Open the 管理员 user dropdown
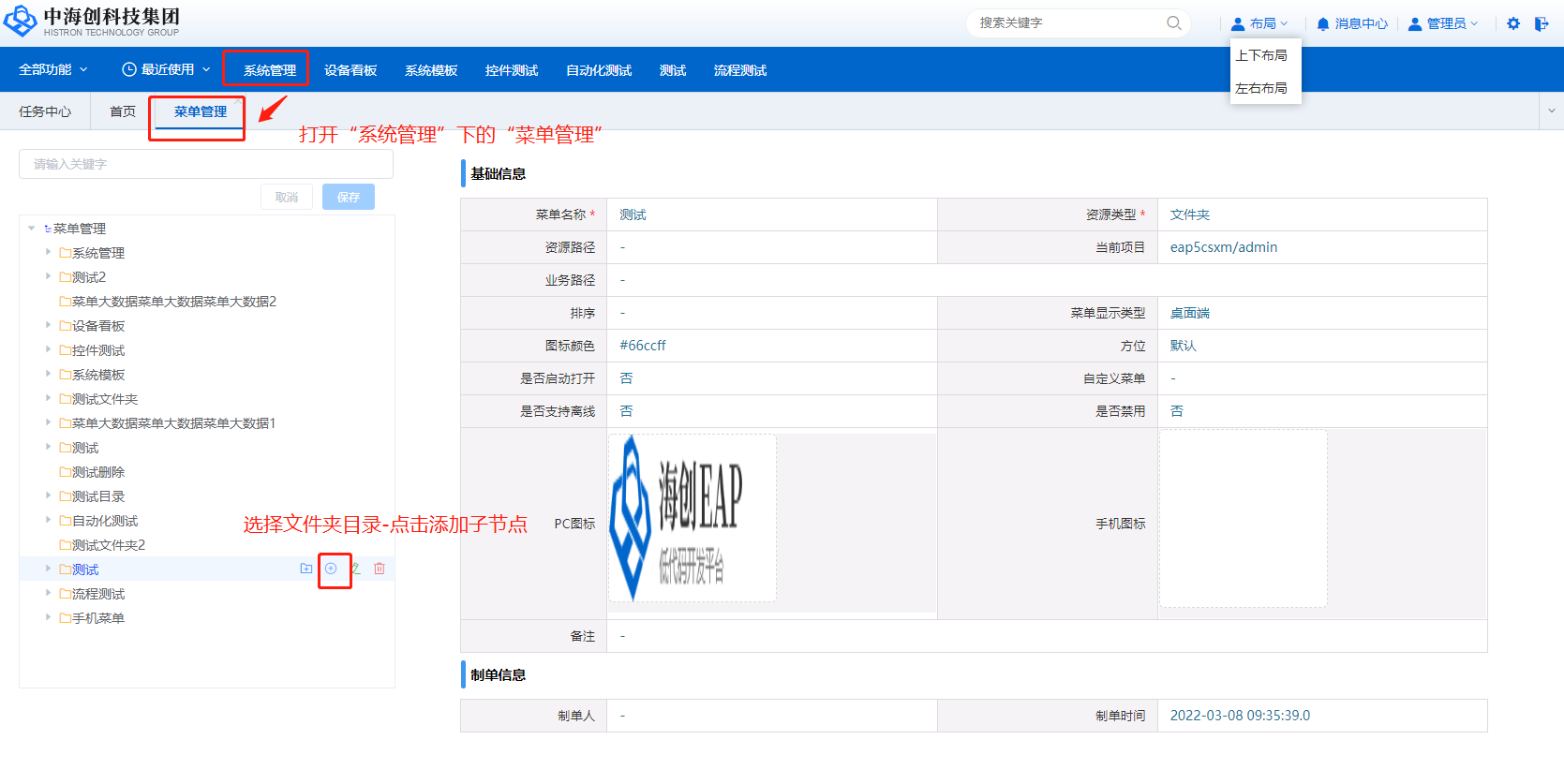 [x=1444, y=23]
